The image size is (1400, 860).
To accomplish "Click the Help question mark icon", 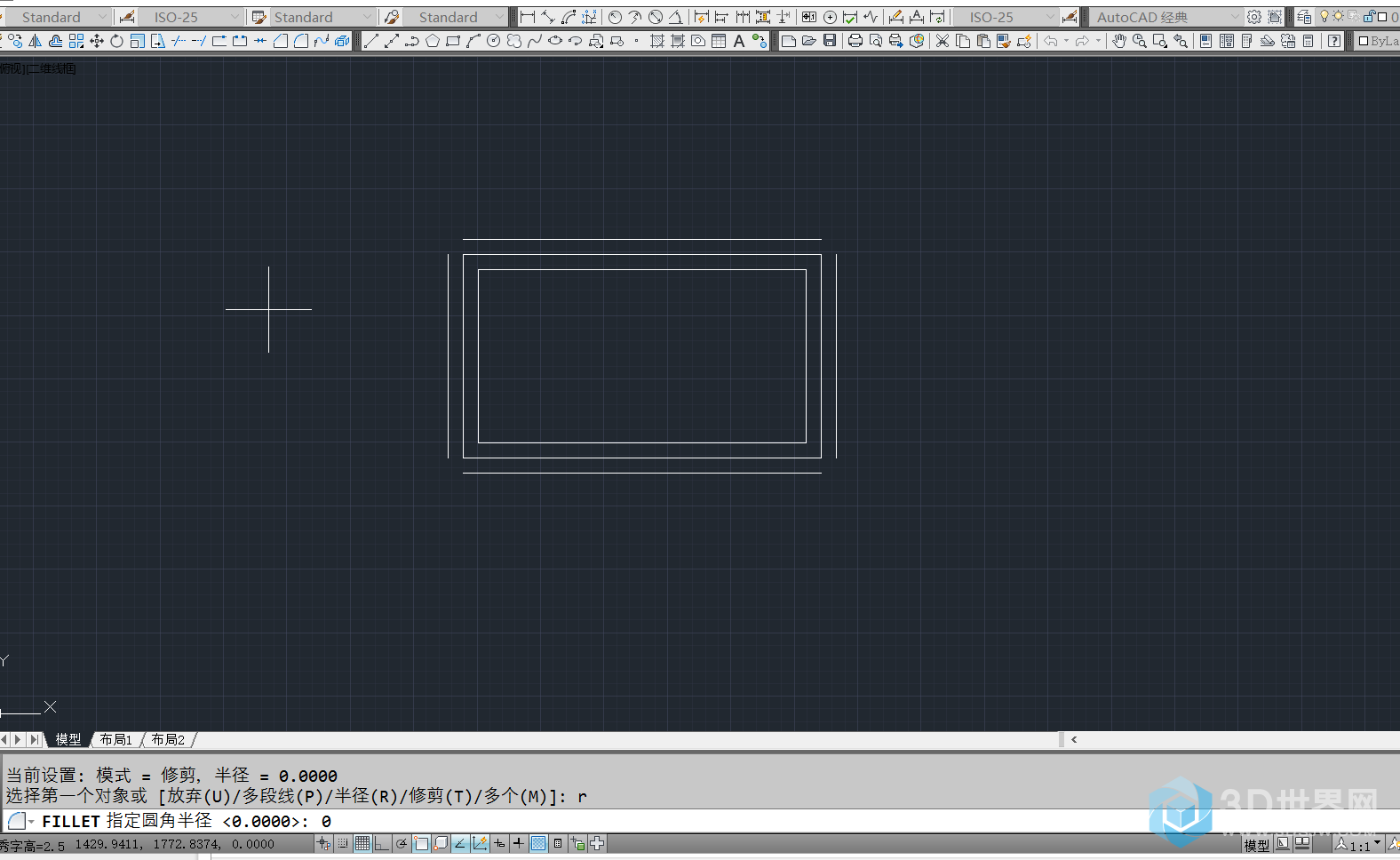I will [x=1334, y=41].
